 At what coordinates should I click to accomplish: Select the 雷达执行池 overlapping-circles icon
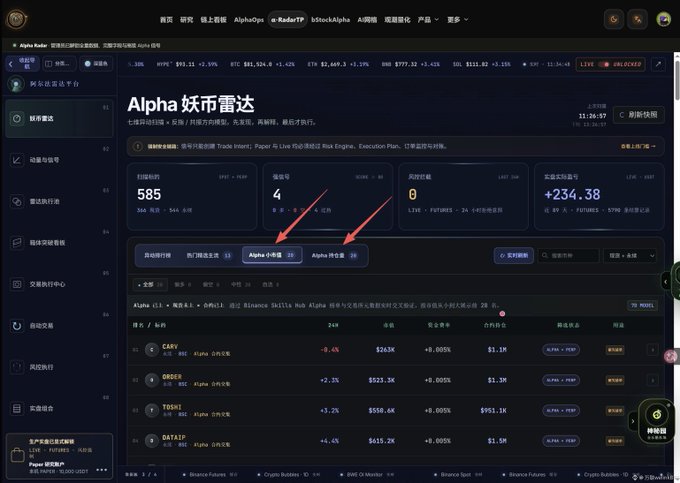pyautogui.click(x=16, y=202)
